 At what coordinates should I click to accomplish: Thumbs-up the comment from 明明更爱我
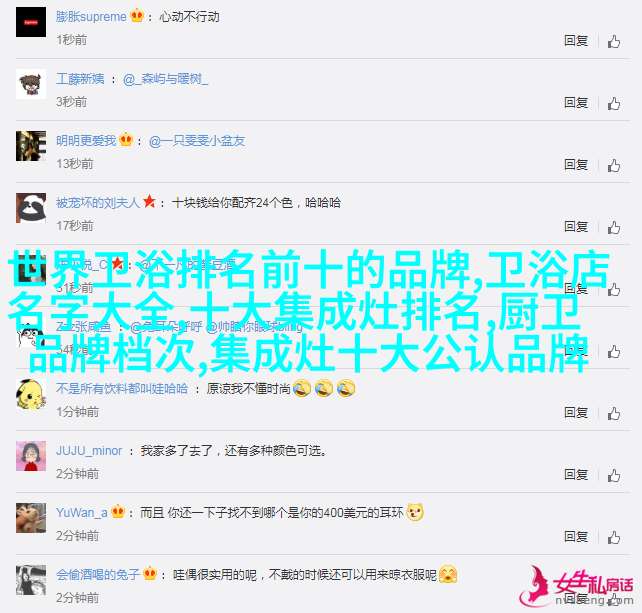point(613,165)
